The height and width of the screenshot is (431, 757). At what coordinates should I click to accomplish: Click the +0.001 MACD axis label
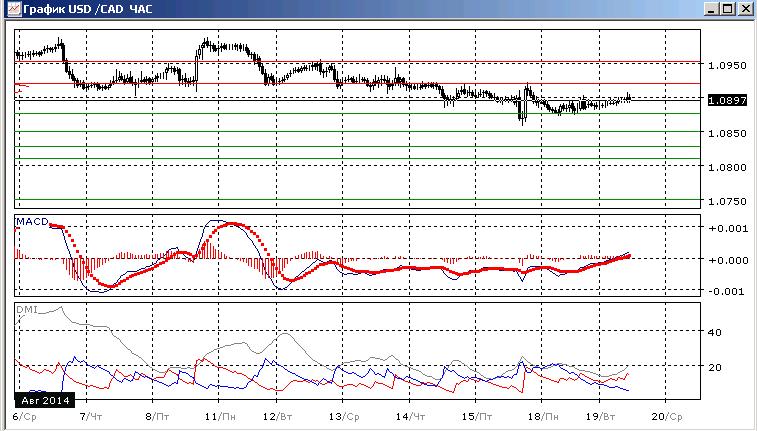pos(728,228)
